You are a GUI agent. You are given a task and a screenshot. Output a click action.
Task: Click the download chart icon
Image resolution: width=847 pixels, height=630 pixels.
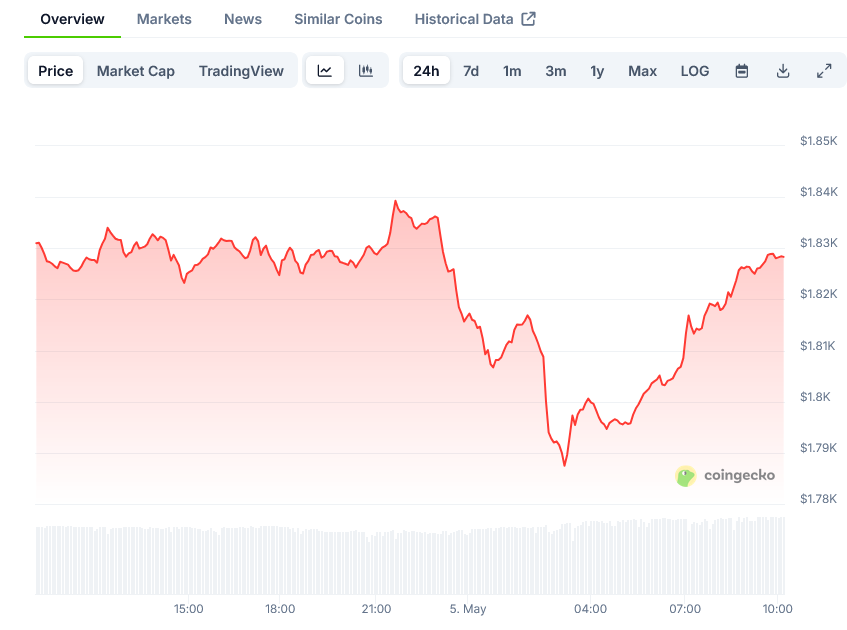783,71
